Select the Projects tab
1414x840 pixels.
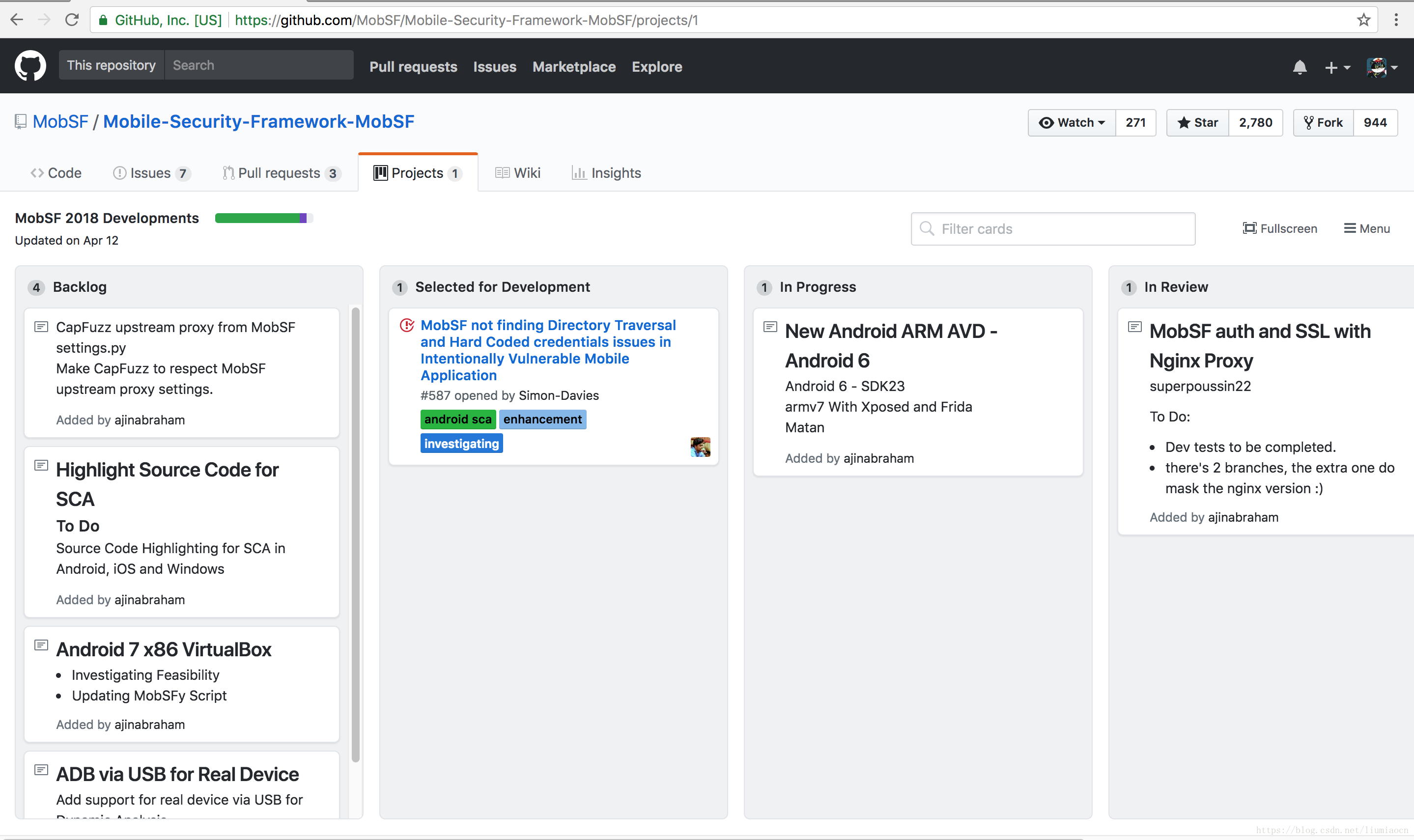coord(418,172)
